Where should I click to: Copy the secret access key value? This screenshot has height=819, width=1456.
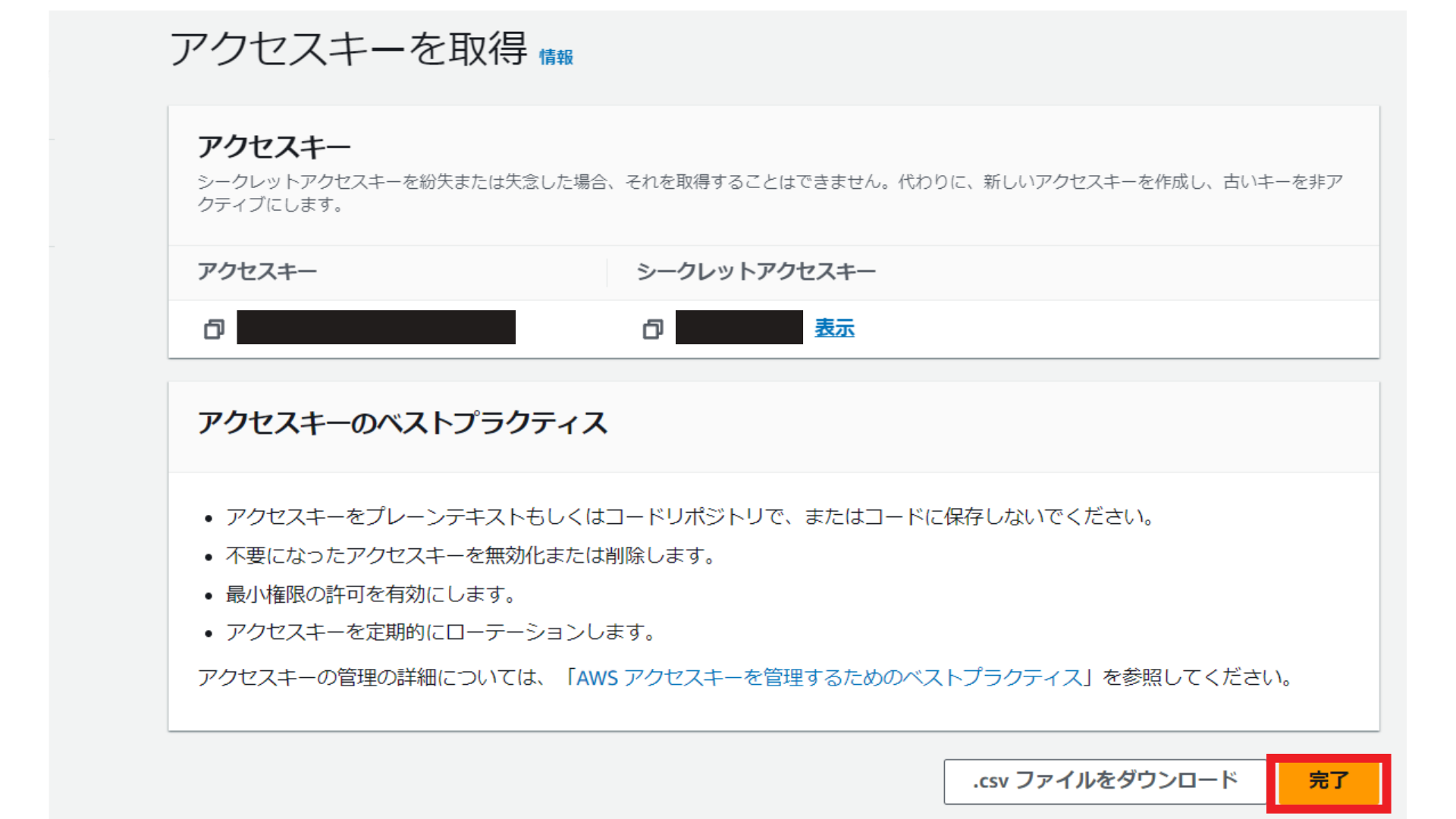click(652, 328)
